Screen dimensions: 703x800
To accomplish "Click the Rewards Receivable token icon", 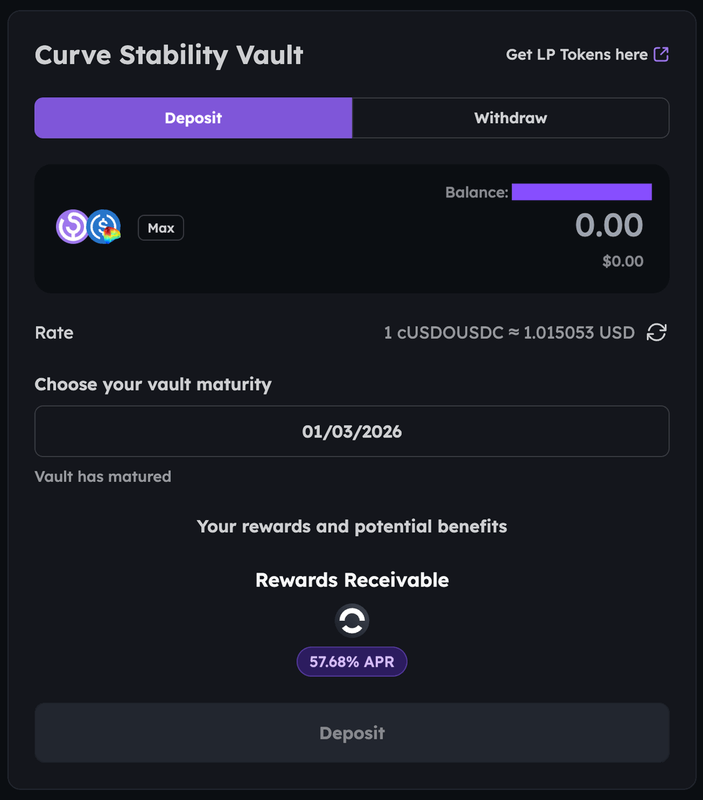I will click(x=352, y=621).
